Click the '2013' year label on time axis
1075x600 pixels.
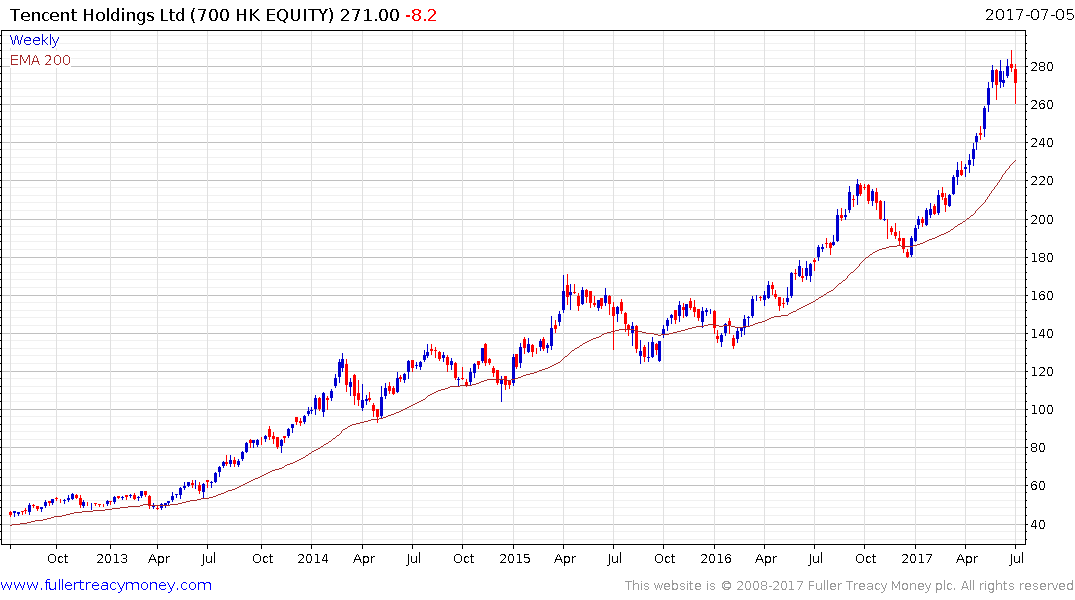point(112,558)
